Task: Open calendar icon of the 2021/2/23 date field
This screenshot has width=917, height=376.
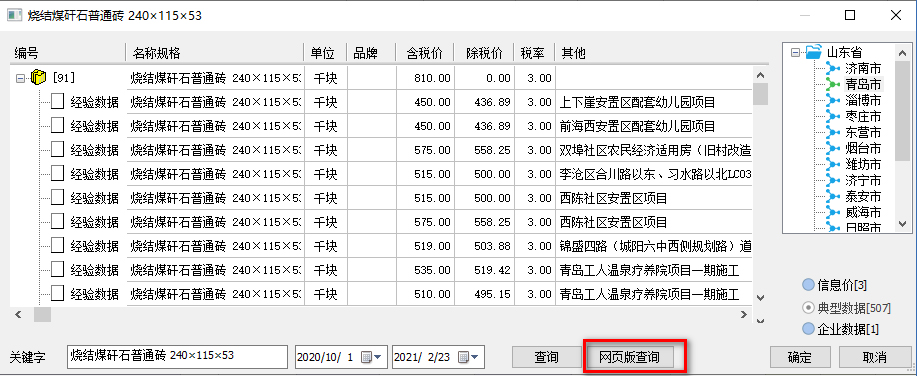Action: (x=464, y=357)
